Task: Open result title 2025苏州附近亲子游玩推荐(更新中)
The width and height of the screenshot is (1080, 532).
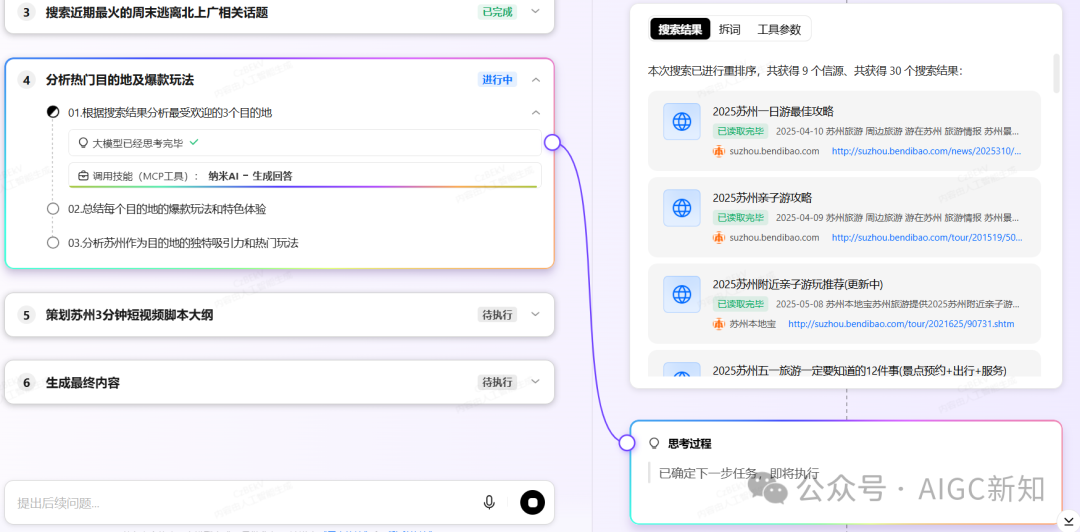Action: click(x=798, y=284)
